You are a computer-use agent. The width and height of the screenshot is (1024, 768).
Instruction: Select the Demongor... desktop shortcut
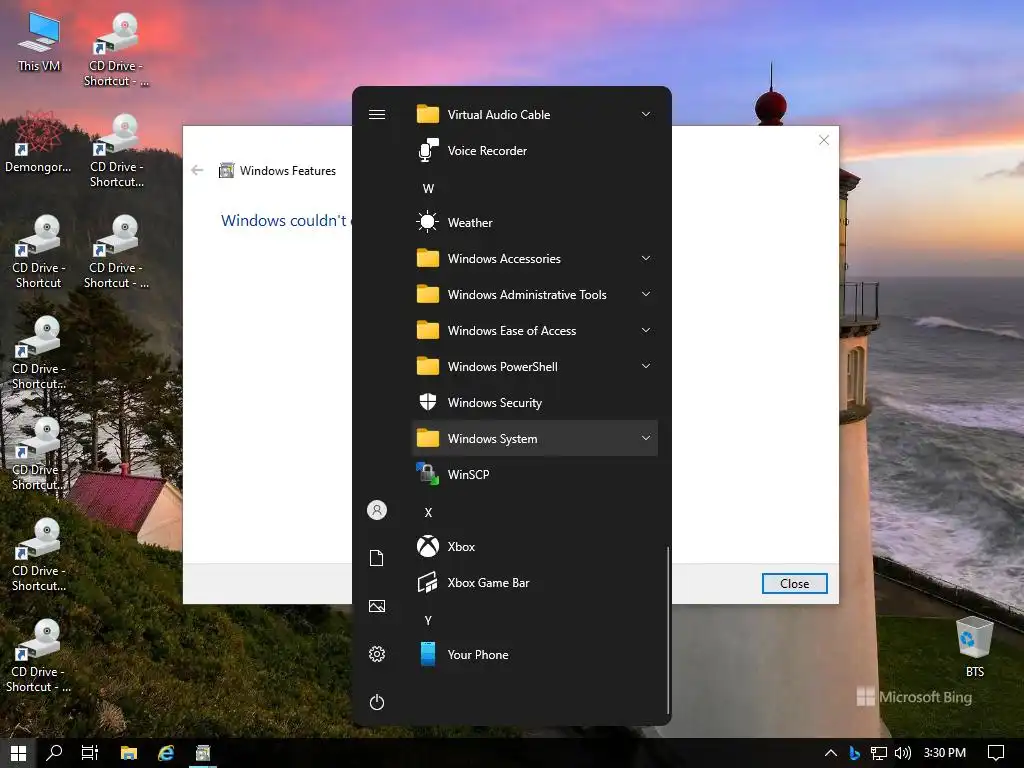click(38, 142)
